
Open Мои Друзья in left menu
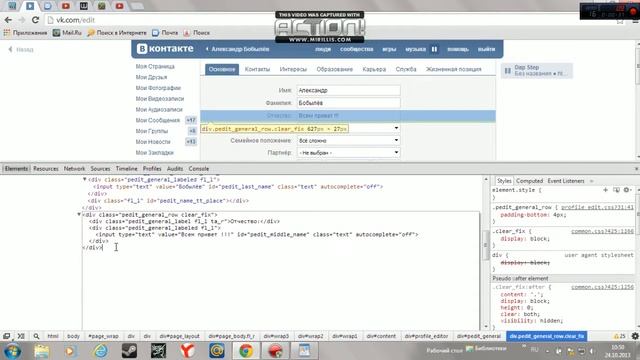(151, 77)
